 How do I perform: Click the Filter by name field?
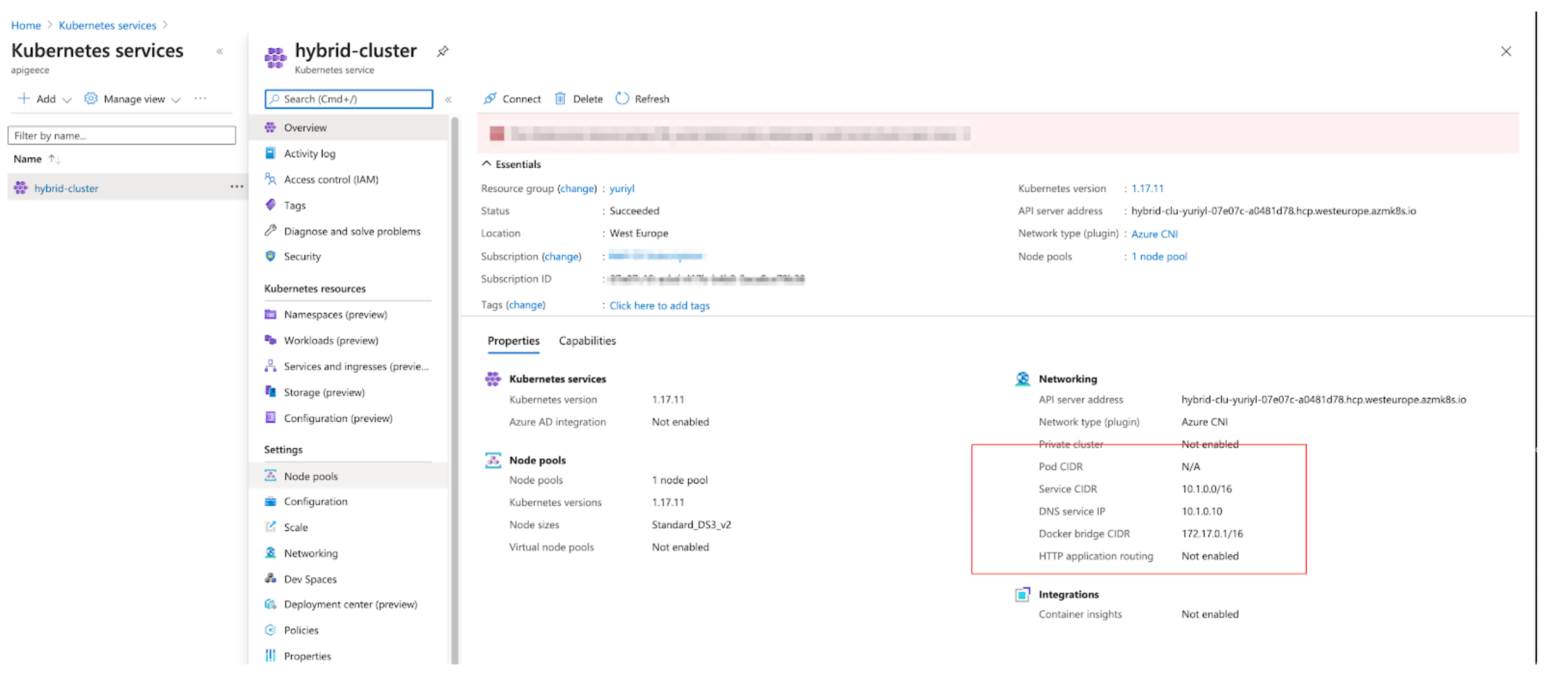(122, 135)
